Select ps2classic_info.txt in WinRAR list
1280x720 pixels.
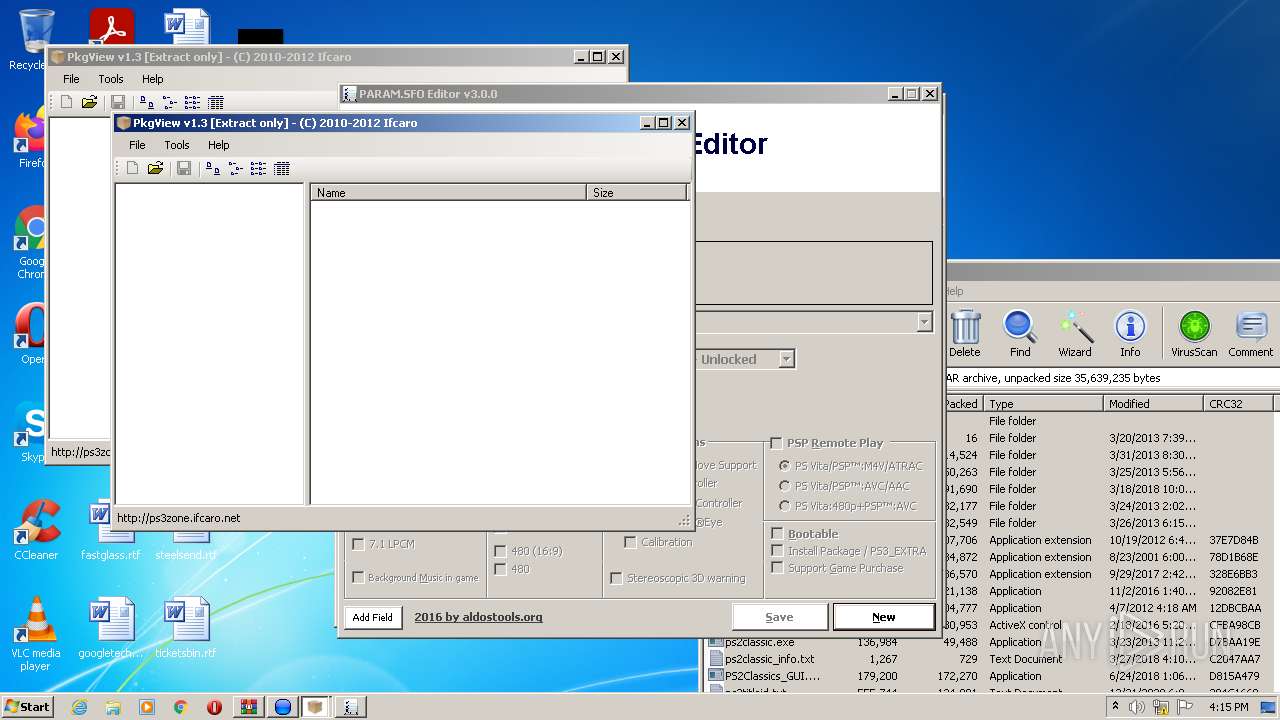pos(768,659)
